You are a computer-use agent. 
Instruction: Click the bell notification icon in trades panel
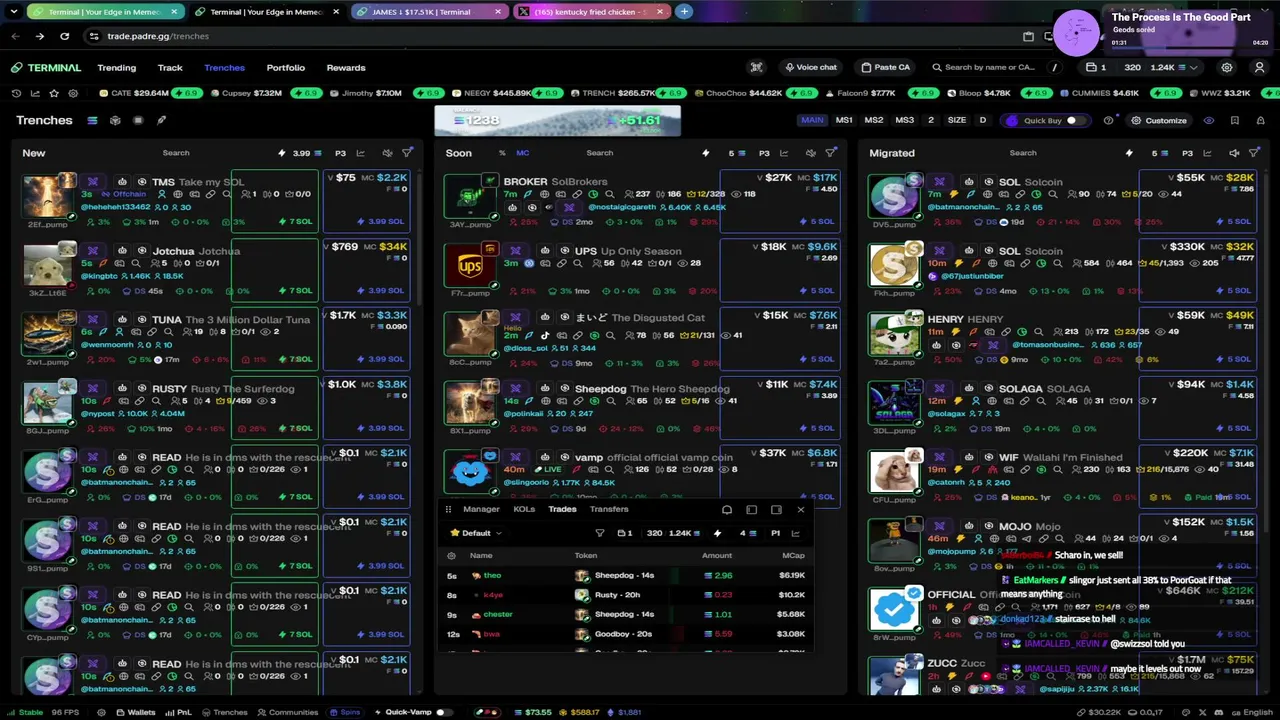727,510
